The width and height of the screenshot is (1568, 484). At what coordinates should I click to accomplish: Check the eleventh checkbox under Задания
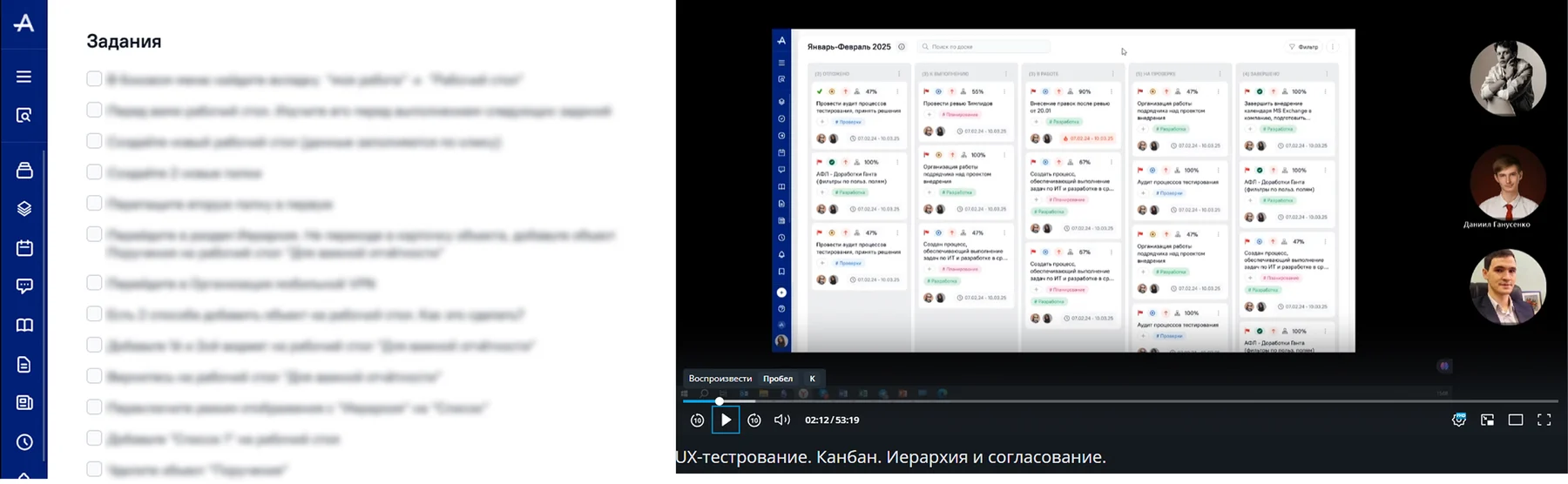tap(94, 407)
